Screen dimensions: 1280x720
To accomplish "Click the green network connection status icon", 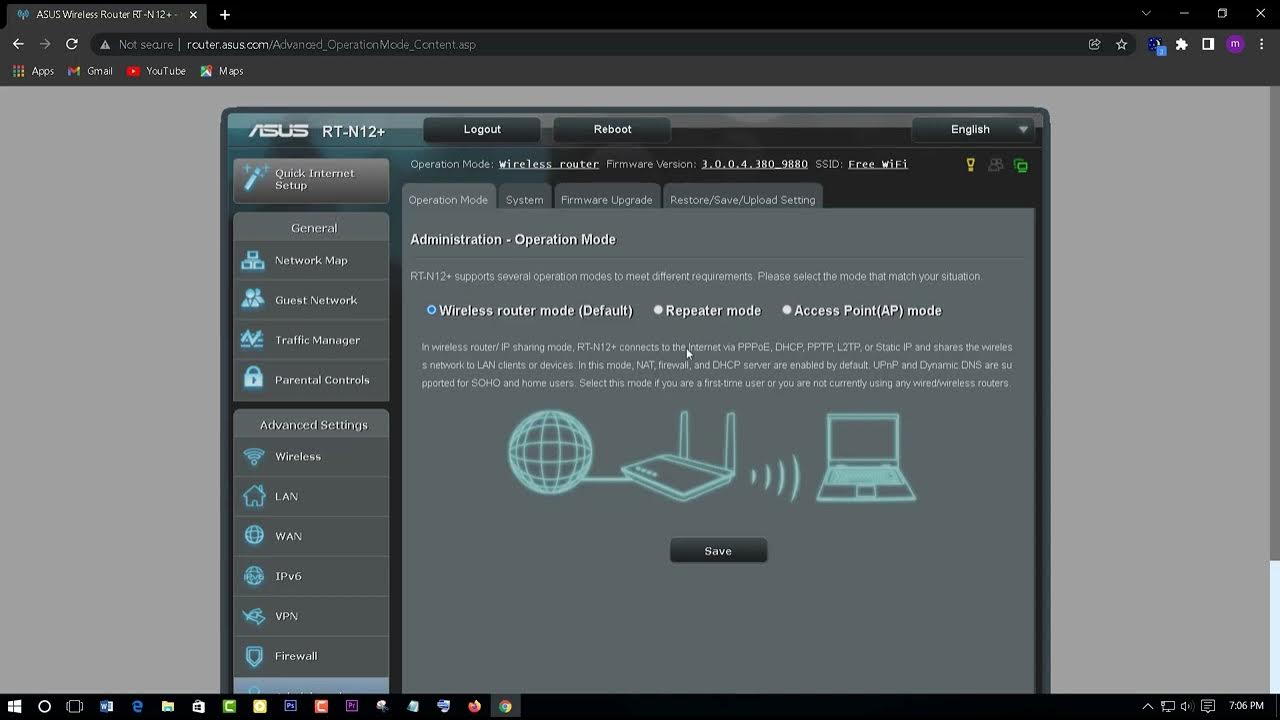I will (x=1021, y=165).
